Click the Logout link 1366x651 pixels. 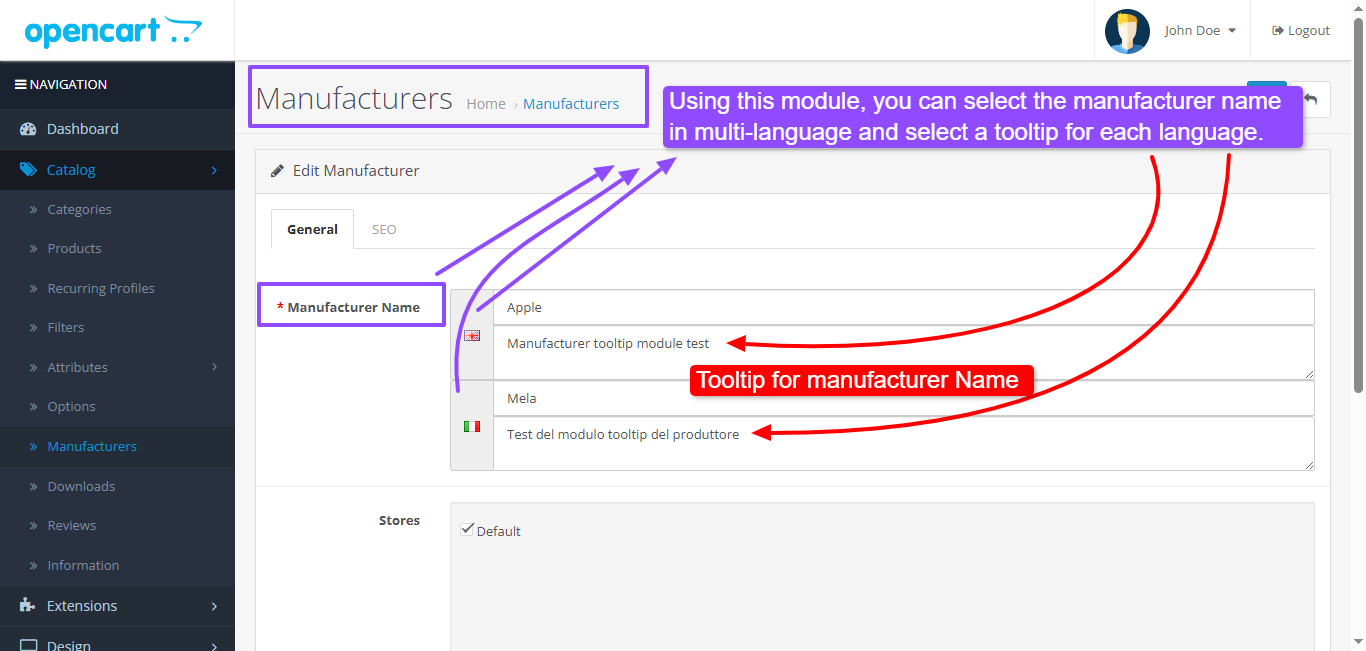pos(1301,31)
